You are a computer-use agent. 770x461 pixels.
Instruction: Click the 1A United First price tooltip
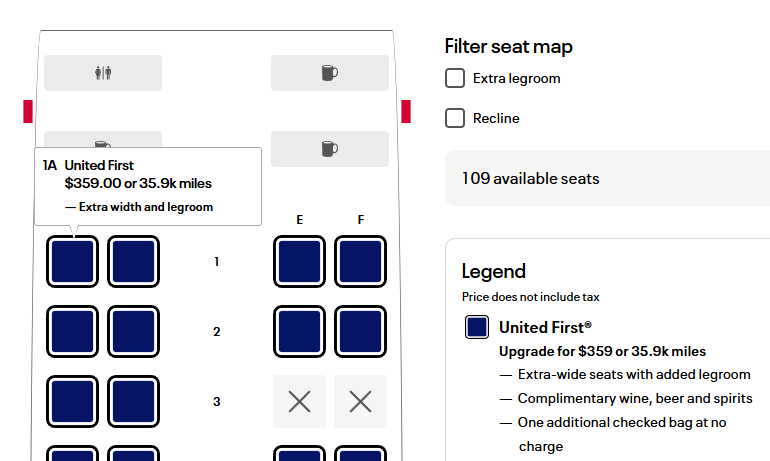point(148,186)
